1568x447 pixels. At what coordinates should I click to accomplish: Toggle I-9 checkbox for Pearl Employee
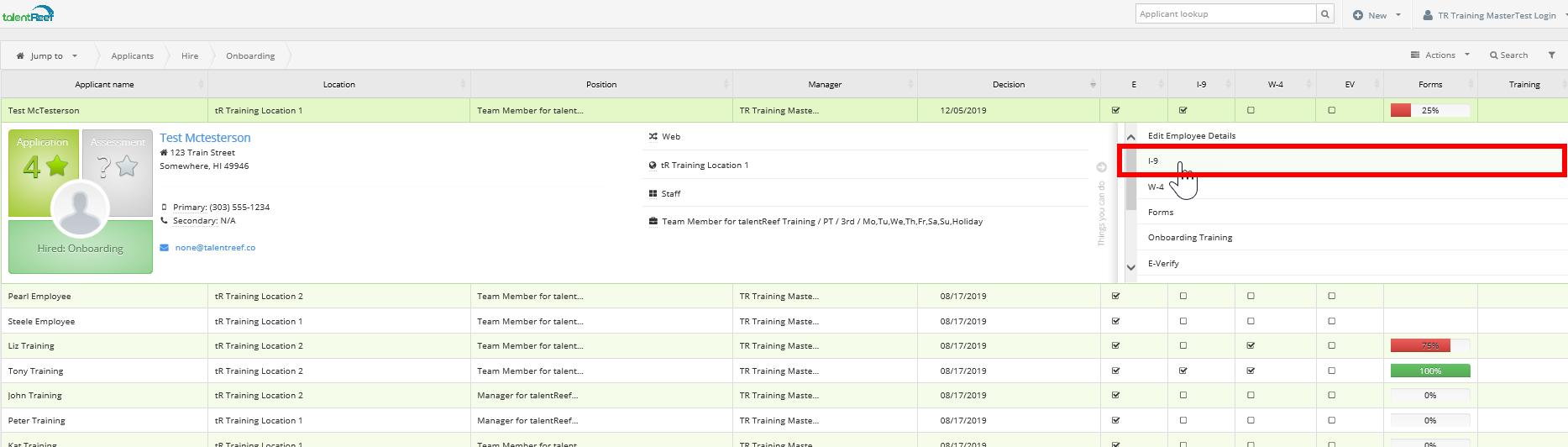1183,296
